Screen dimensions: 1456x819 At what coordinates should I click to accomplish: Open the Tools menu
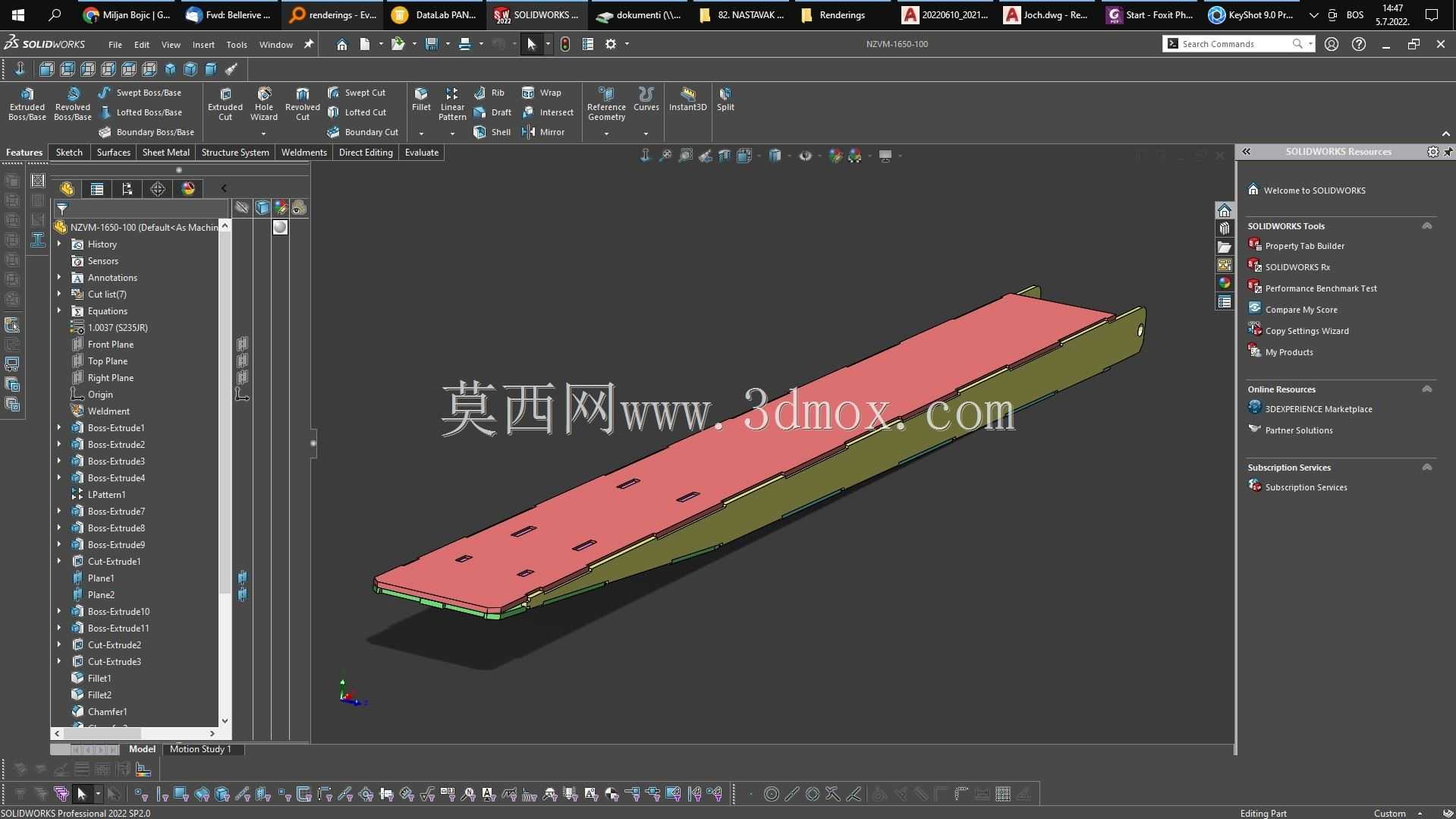coord(237,45)
